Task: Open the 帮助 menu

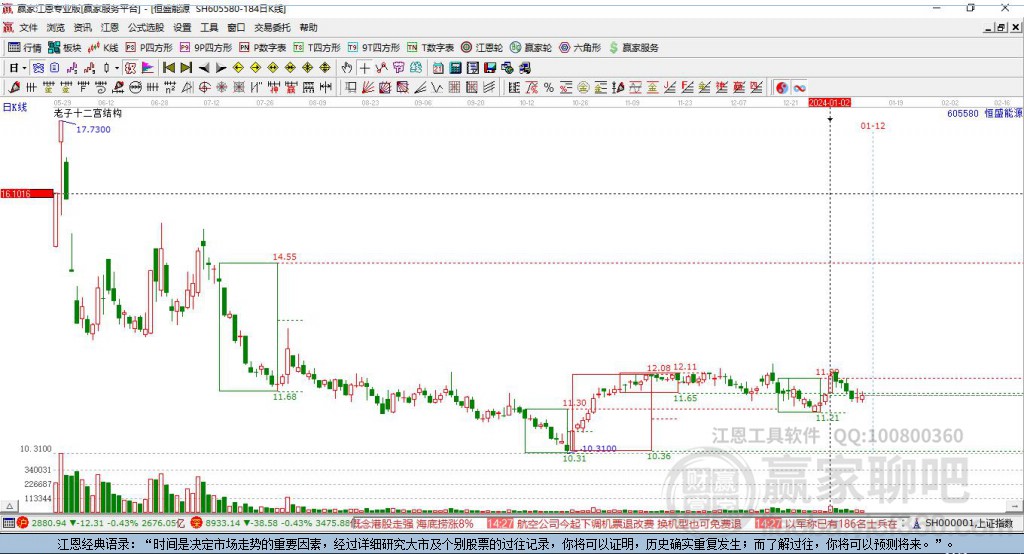Action: 308,27
